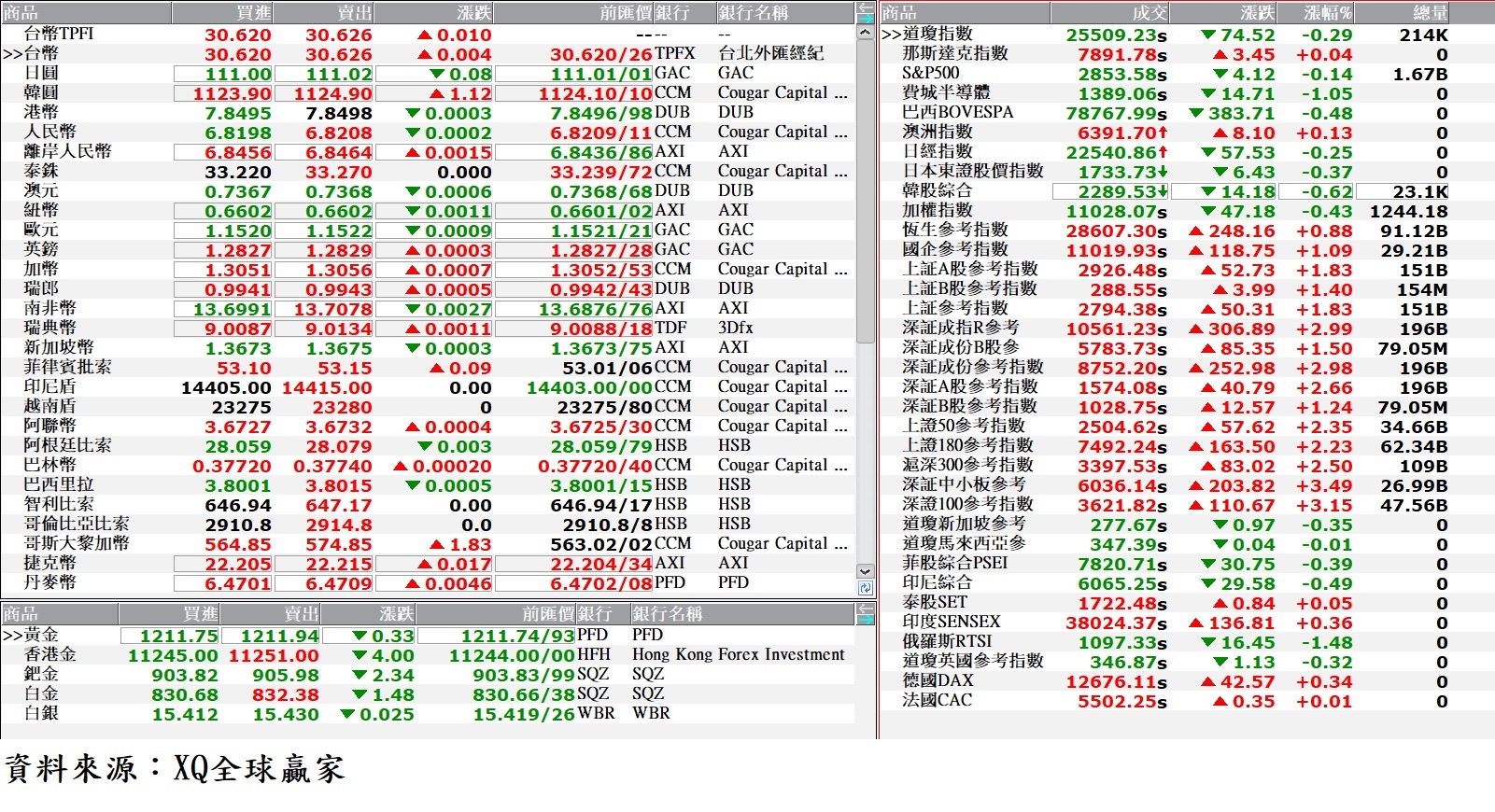The height and width of the screenshot is (812, 1495).
Task: Click the index table 成交 column header
Action: pyautogui.click(x=1109, y=13)
